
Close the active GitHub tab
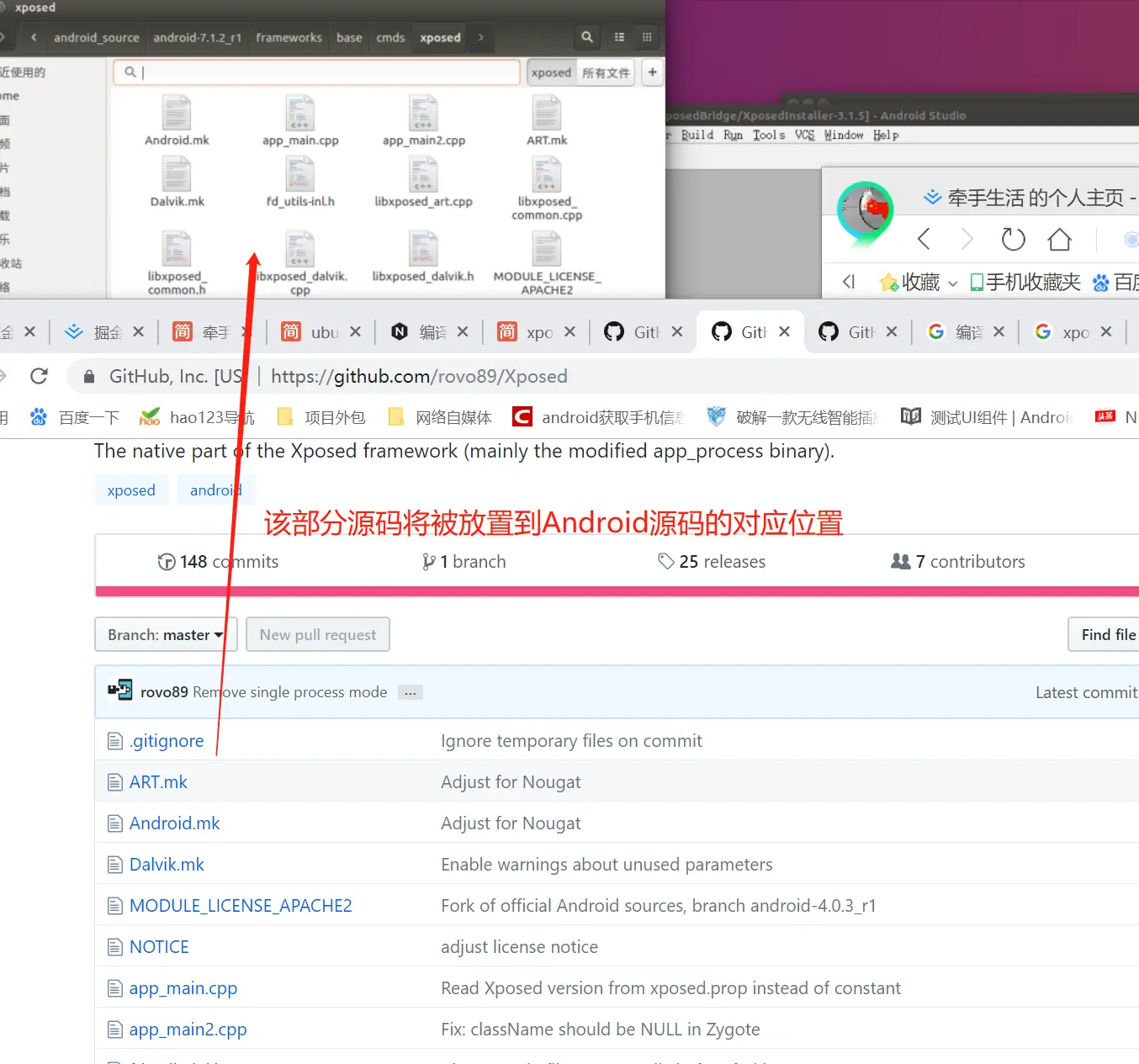pos(784,331)
